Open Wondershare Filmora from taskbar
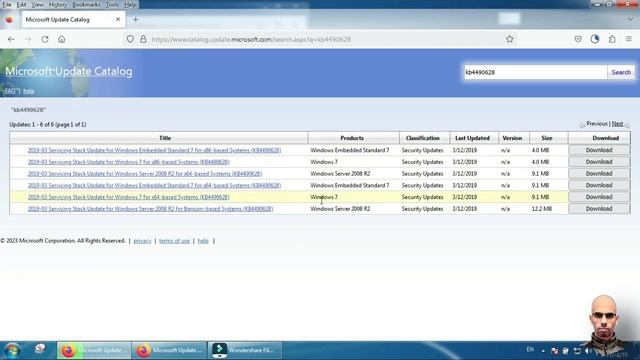The image size is (640, 360). [244, 350]
